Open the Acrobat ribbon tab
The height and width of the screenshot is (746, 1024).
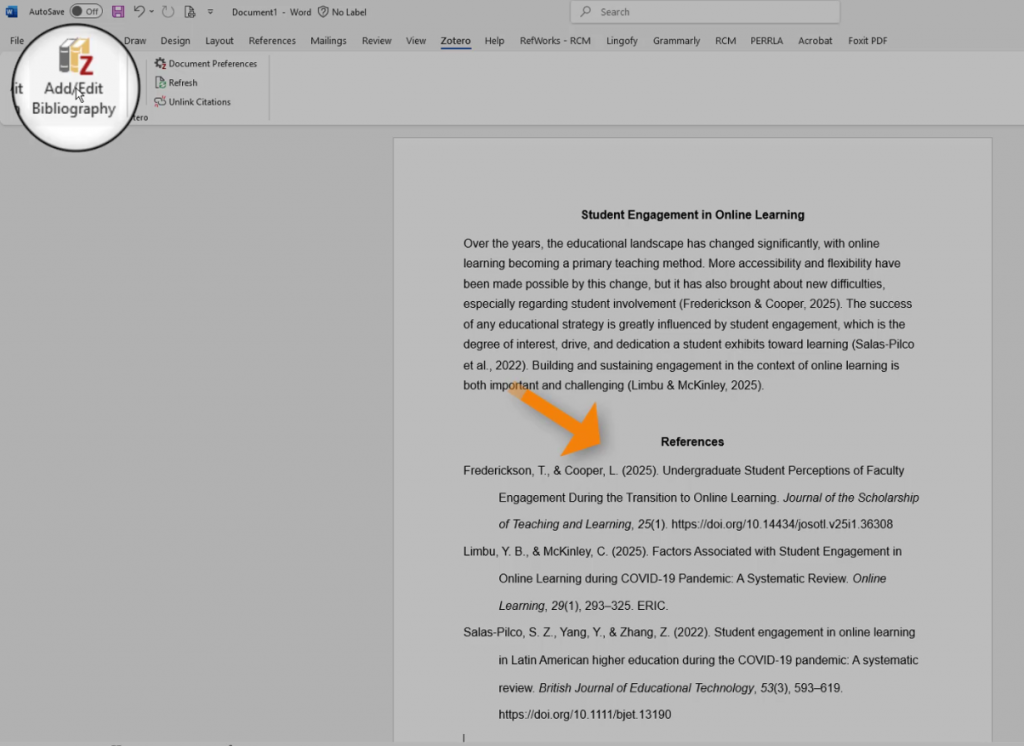(815, 41)
